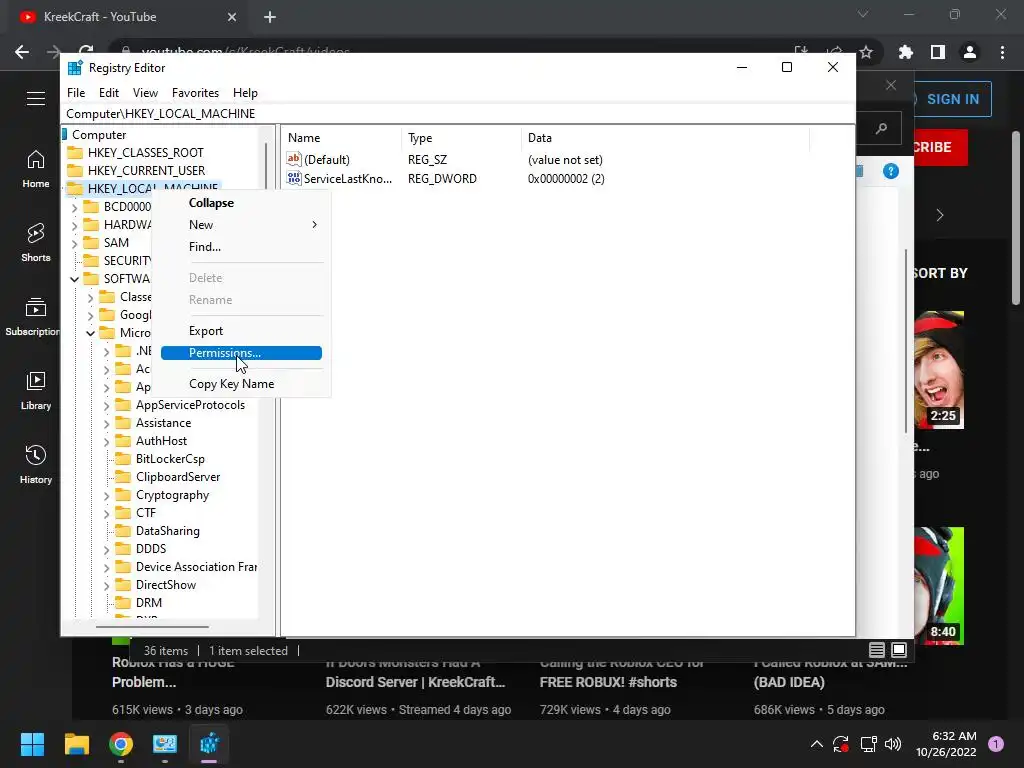
Task: Expand the Cryptography key
Action: point(106,496)
